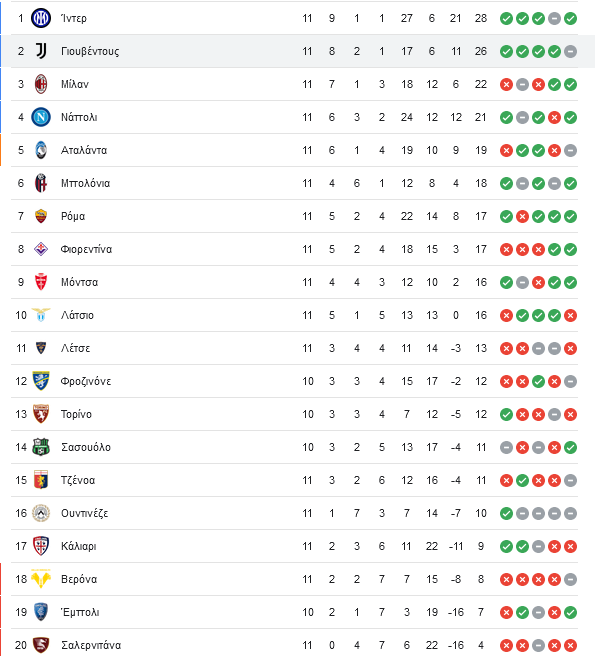Click the Juventus logo icon
Screen dimensions: 595x656
click(x=41, y=51)
